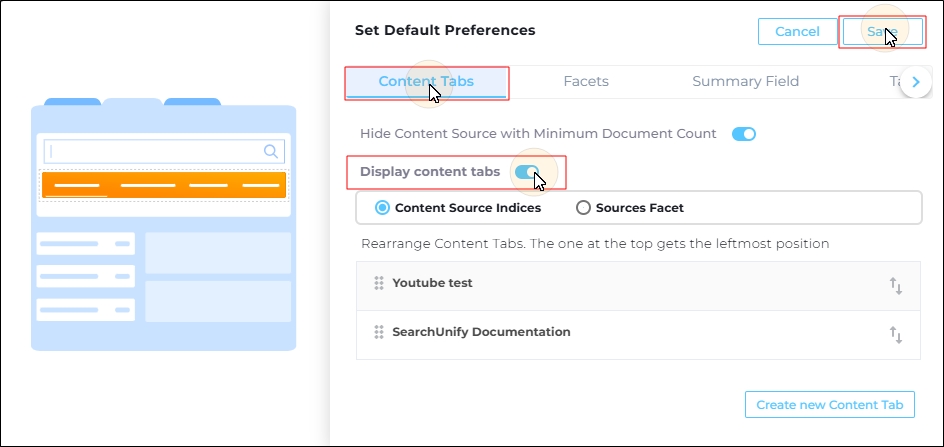Screen dimensions: 944x447
Task: Click the search field in layout preview
Action: pos(163,151)
